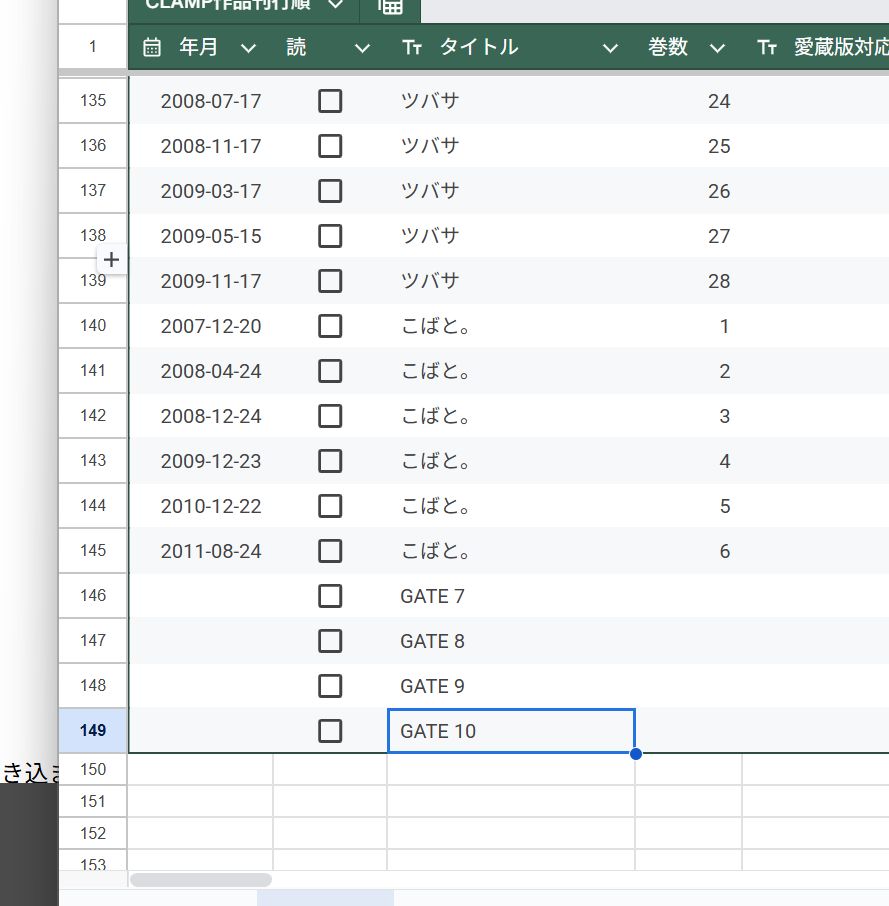Click the selection fill handle on GATE 10
The width and height of the screenshot is (889, 906).
coord(635,753)
